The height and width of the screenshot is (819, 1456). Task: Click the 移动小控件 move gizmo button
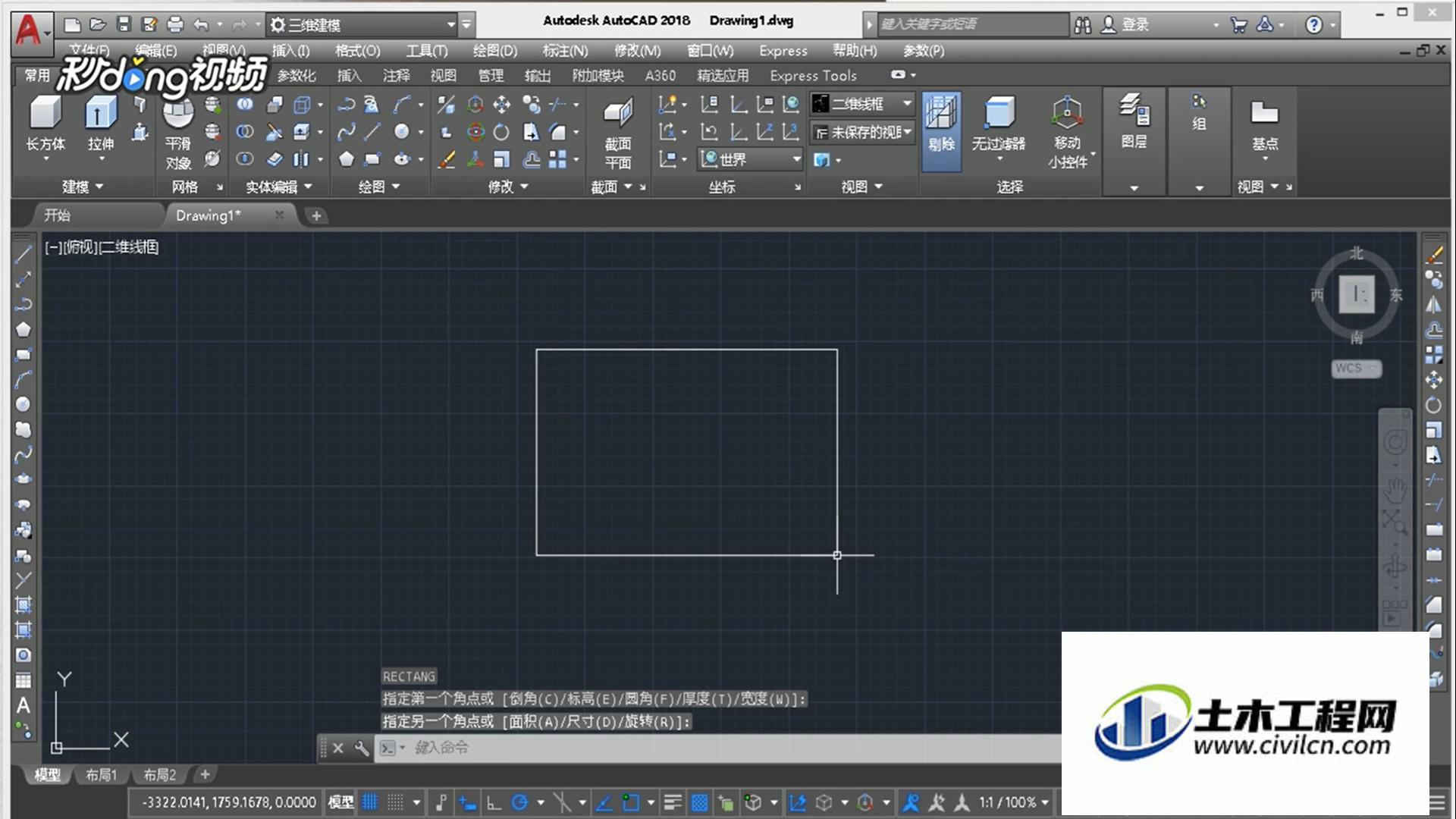click(1068, 132)
